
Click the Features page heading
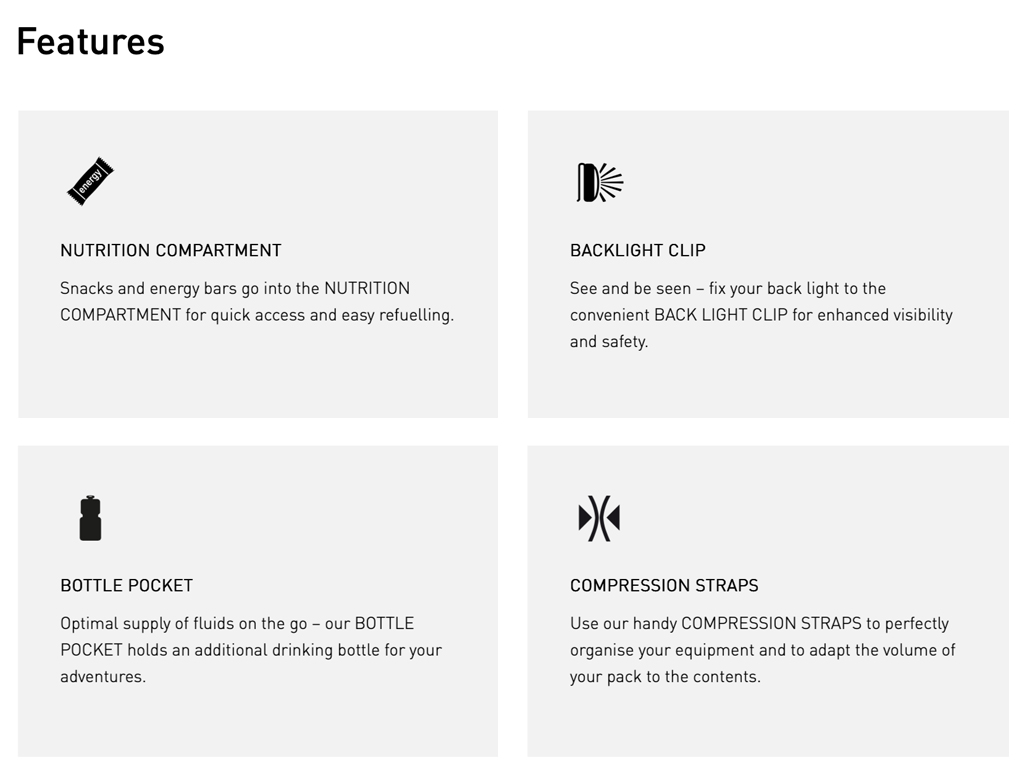tap(90, 42)
